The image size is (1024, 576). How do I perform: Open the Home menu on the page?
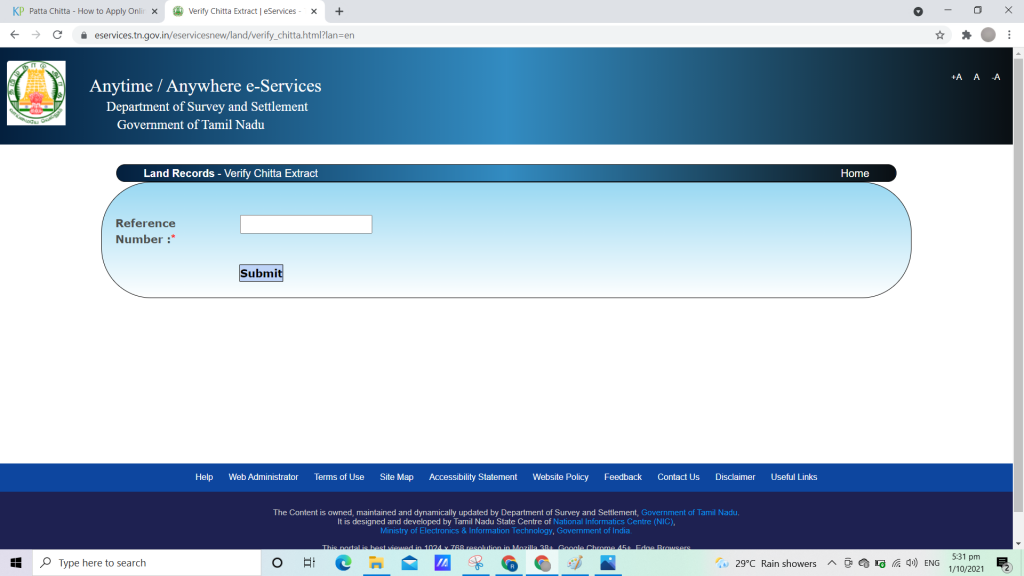coord(854,172)
